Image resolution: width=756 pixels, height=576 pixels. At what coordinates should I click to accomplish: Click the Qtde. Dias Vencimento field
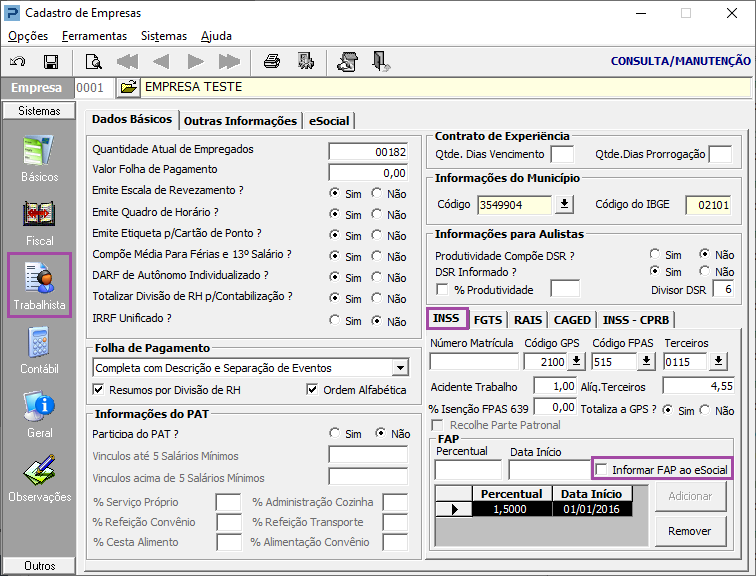click(562, 154)
